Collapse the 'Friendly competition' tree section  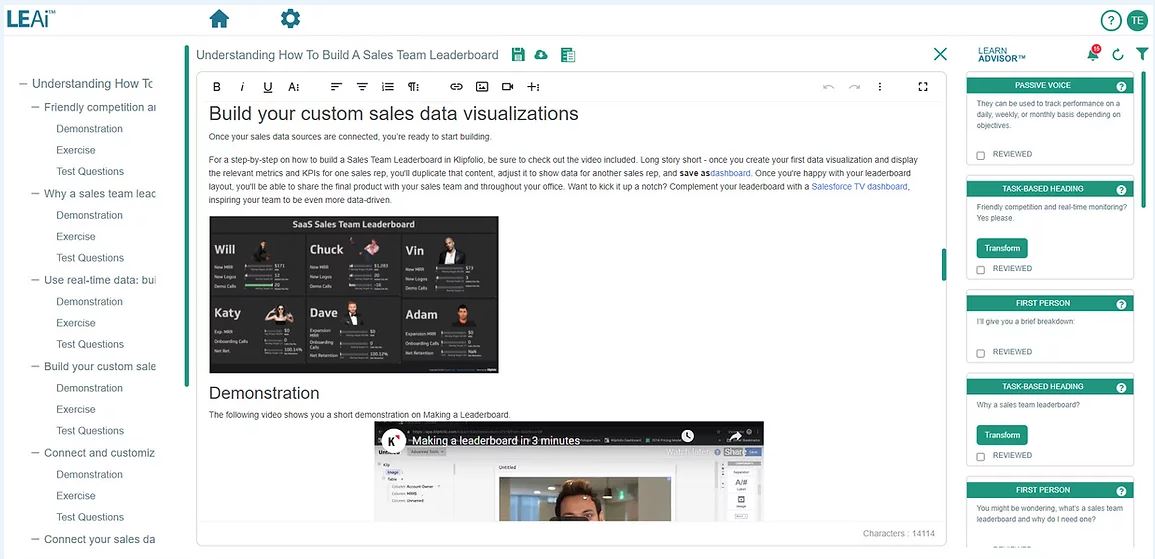36,107
